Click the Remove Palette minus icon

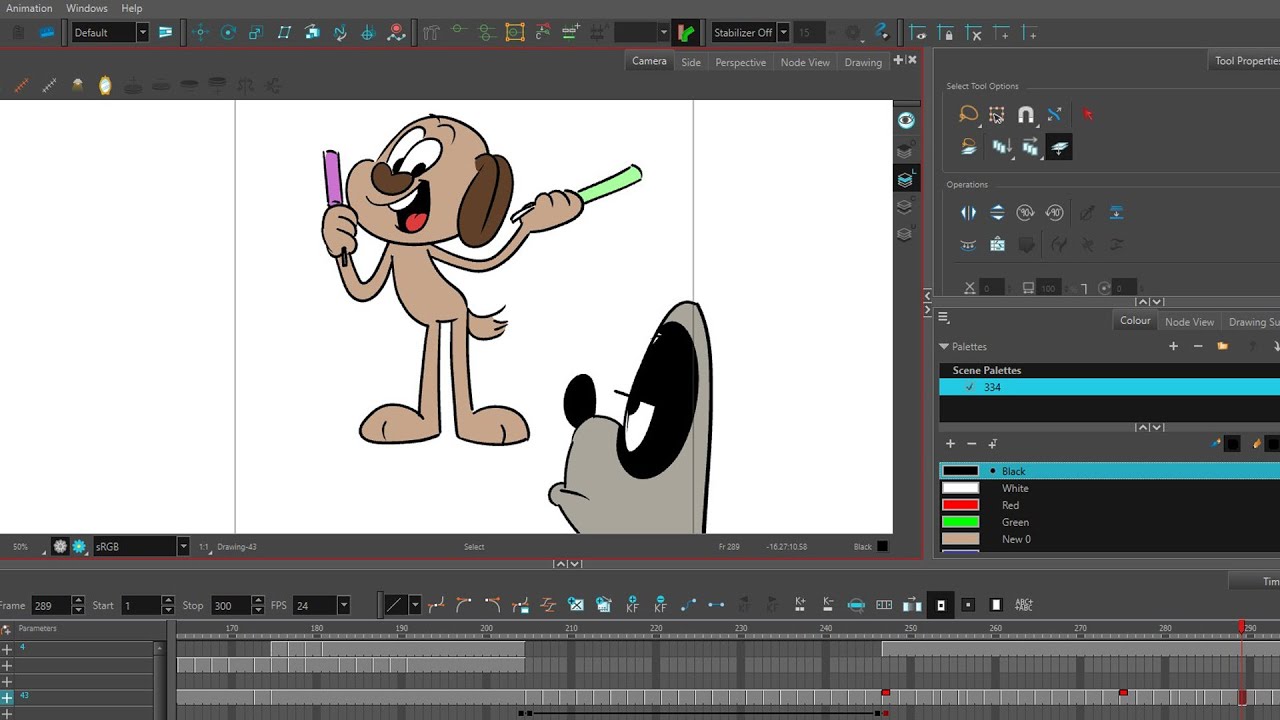pyautogui.click(x=1198, y=346)
